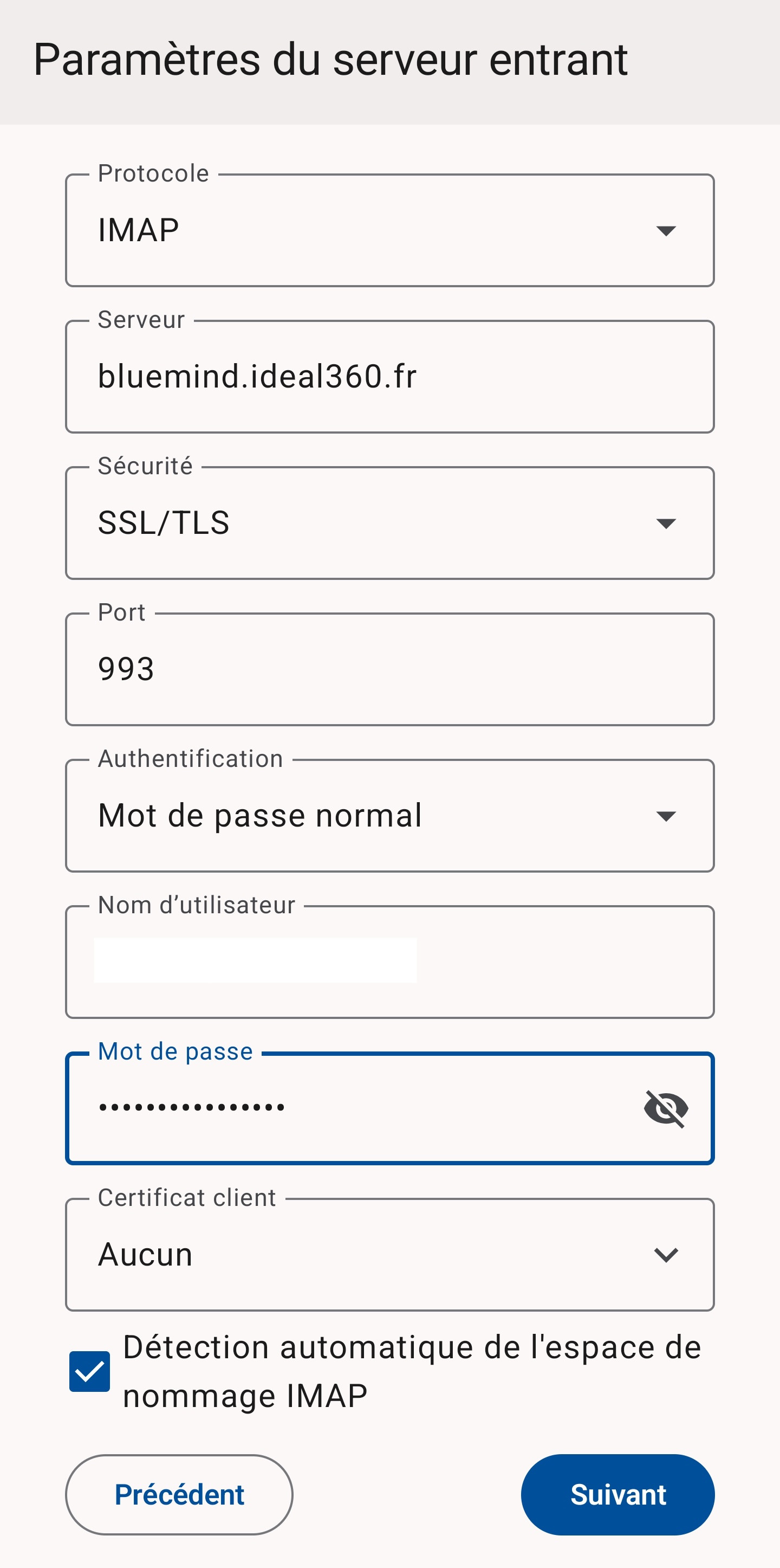This screenshot has width=780, height=1568.
Task: Uncheck the IMAP namespace auto-detection checkbox
Action: pyautogui.click(x=89, y=1371)
